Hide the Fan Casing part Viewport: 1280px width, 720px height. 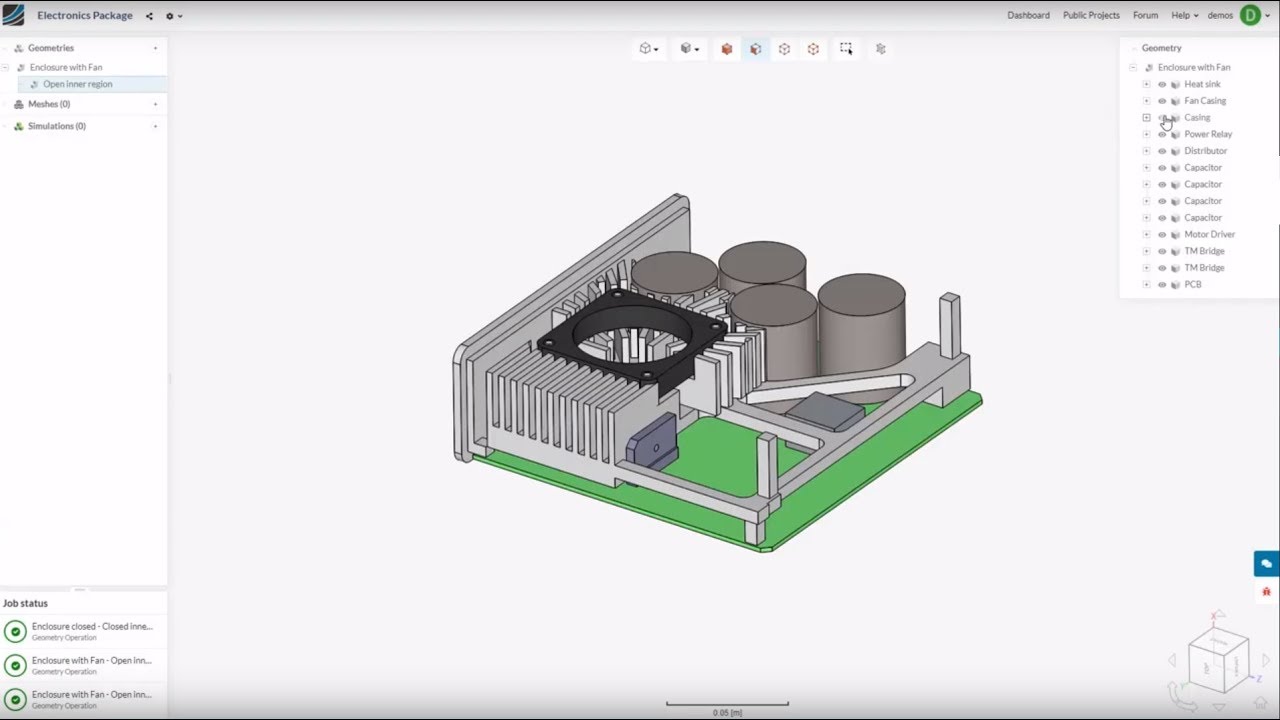pyautogui.click(x=1162, y=101)
